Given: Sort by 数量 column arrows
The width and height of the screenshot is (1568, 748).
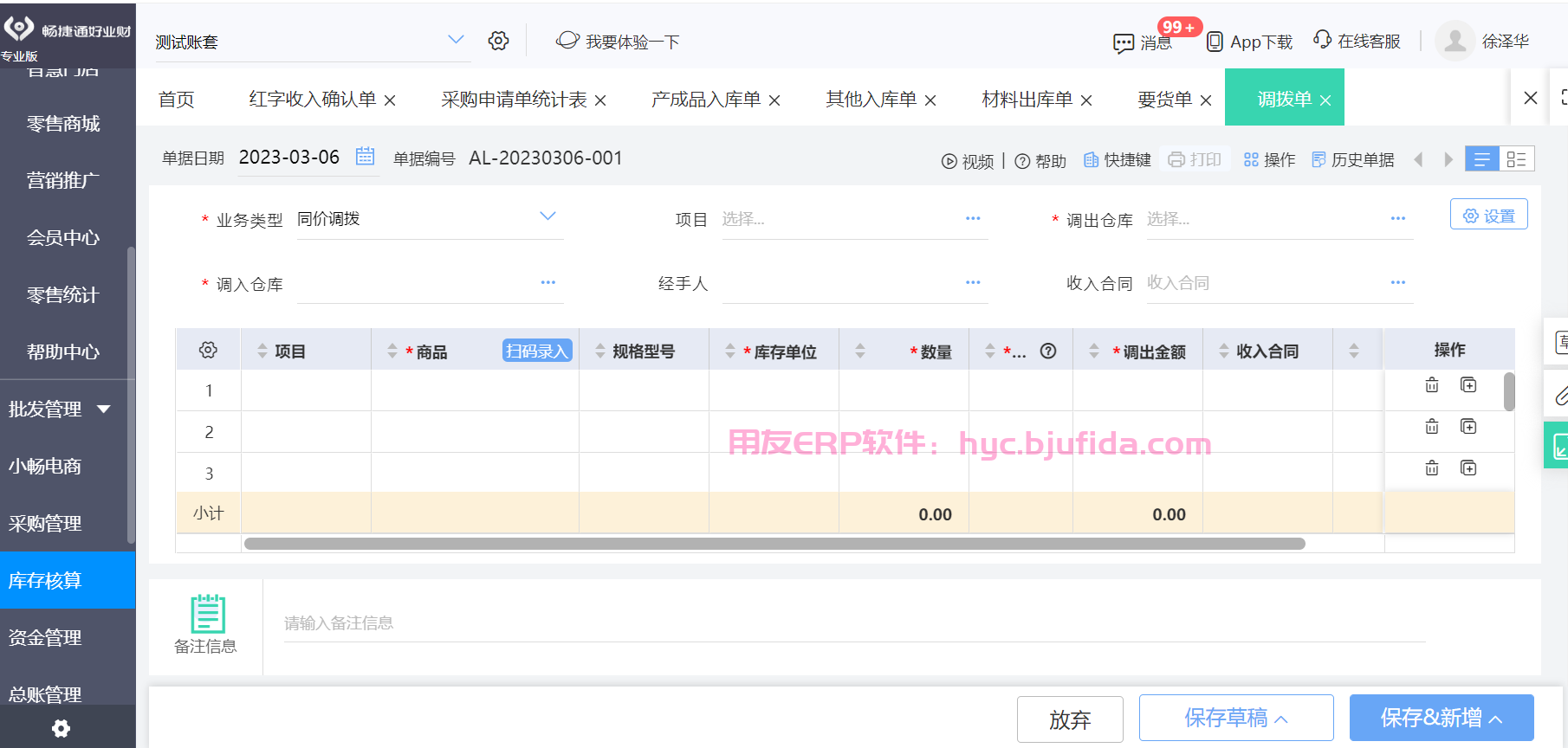Looking at the screenshot, I should [x=860, y=351].
